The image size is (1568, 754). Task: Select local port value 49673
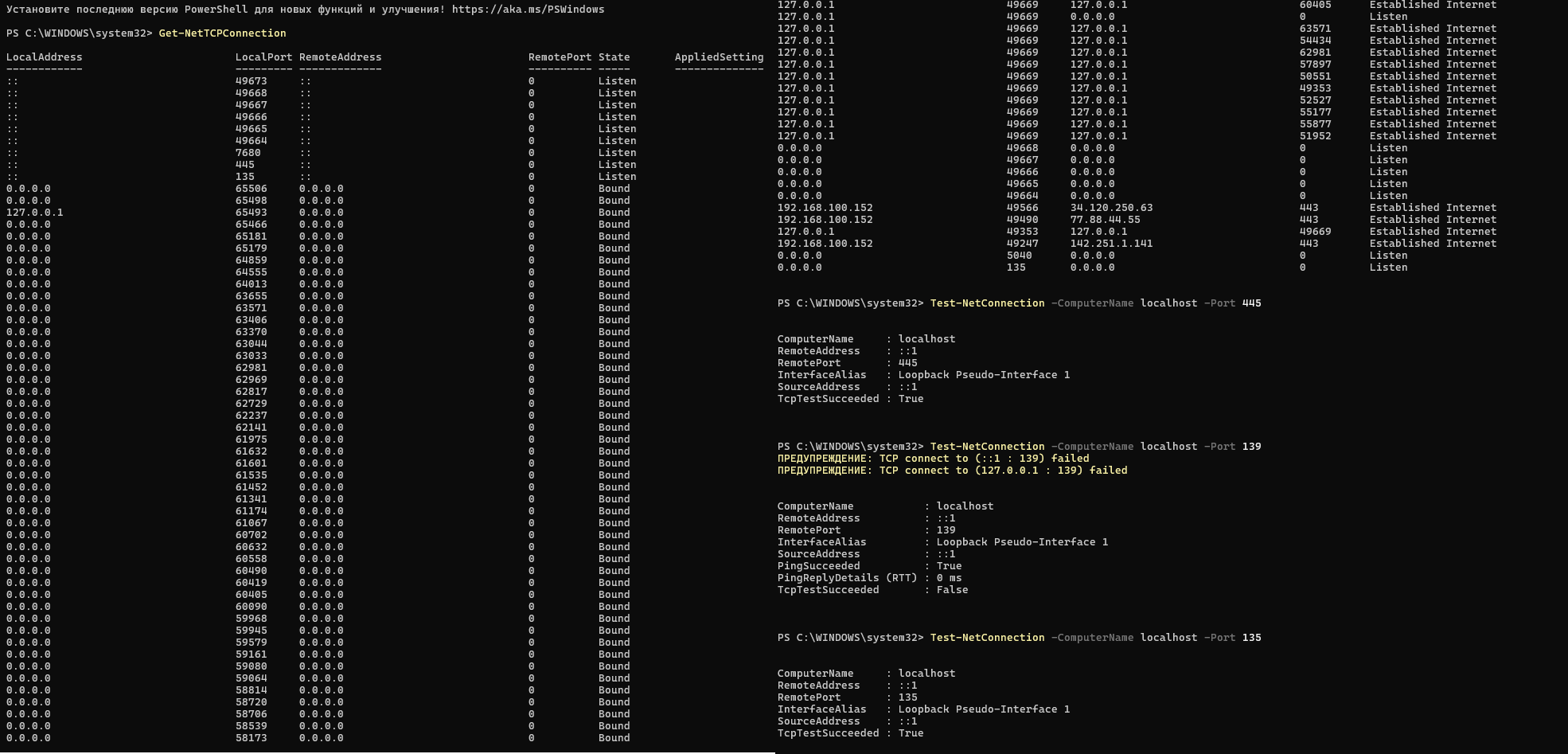252,81
